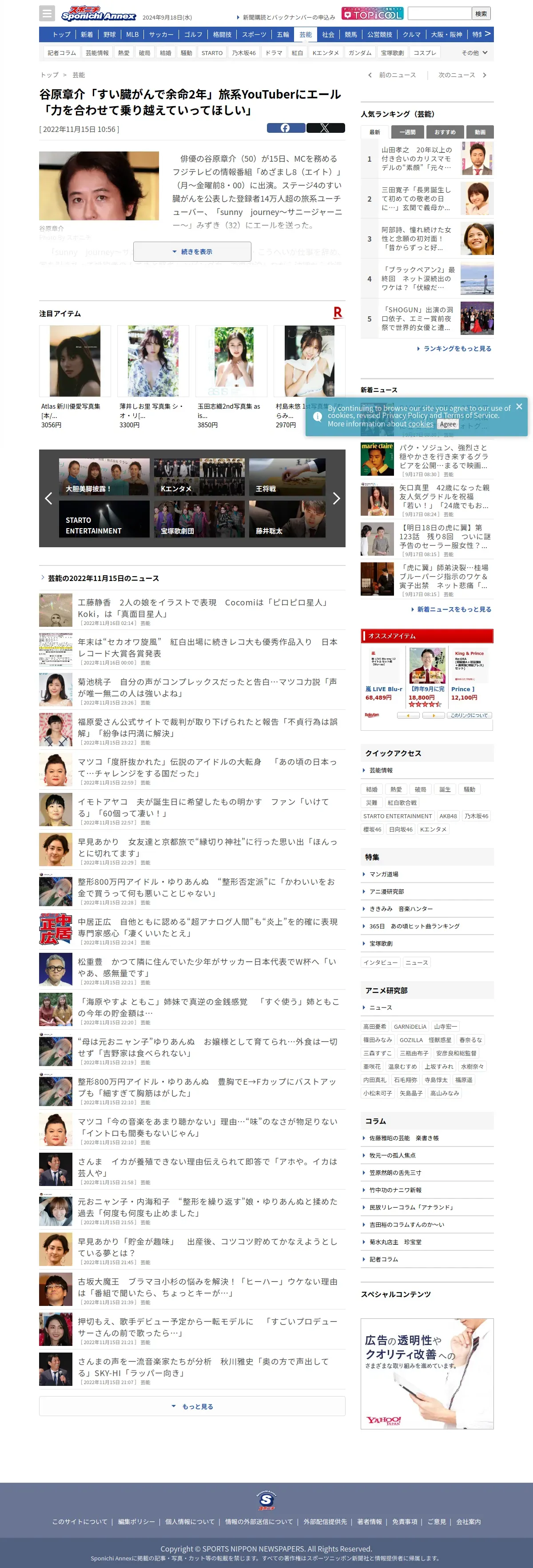Open ゴルフ in main navigation
The width and height of the screenshot is (533, 1568).
194,35
